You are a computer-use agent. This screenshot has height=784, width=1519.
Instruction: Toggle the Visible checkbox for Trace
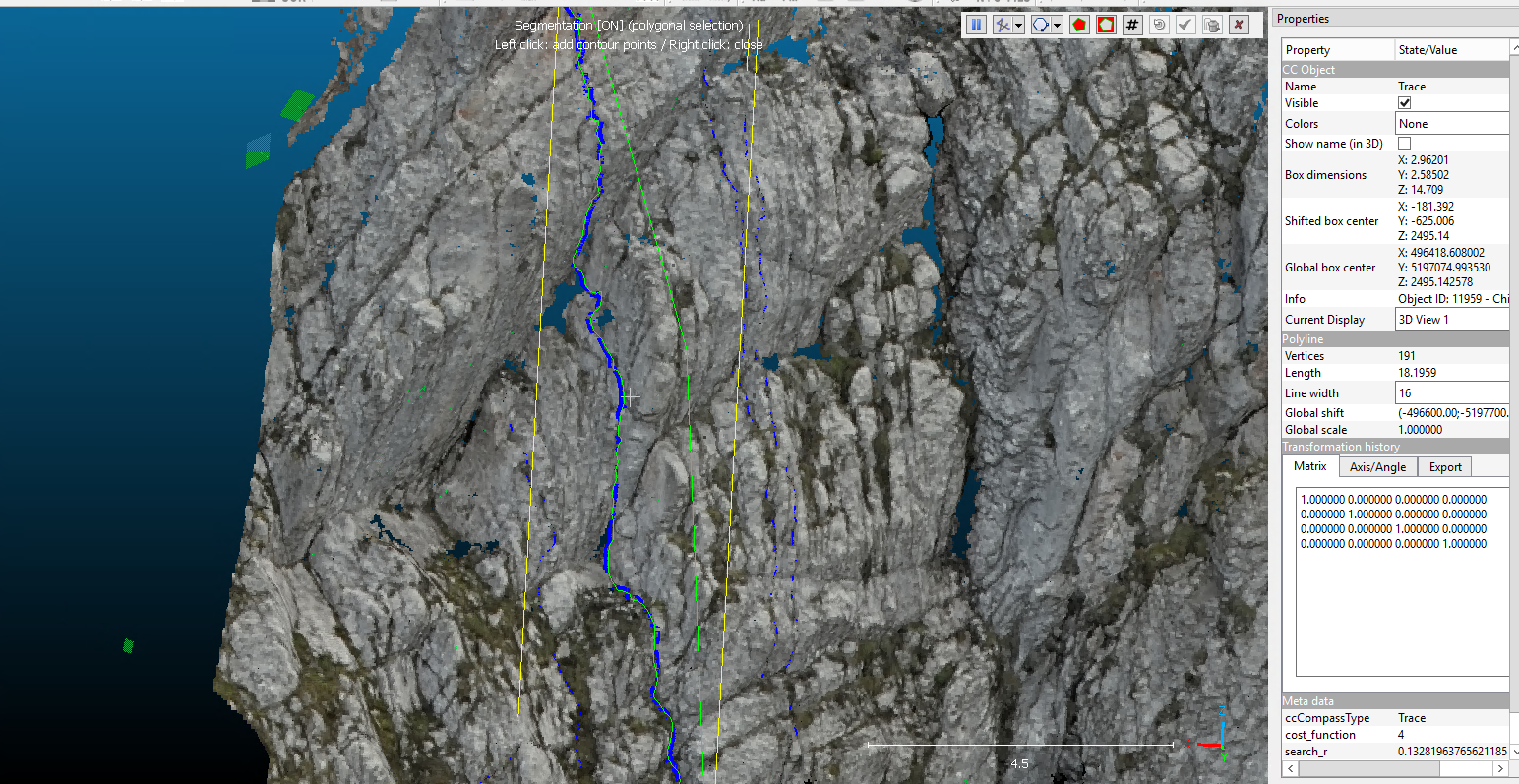coord(1404,102)
